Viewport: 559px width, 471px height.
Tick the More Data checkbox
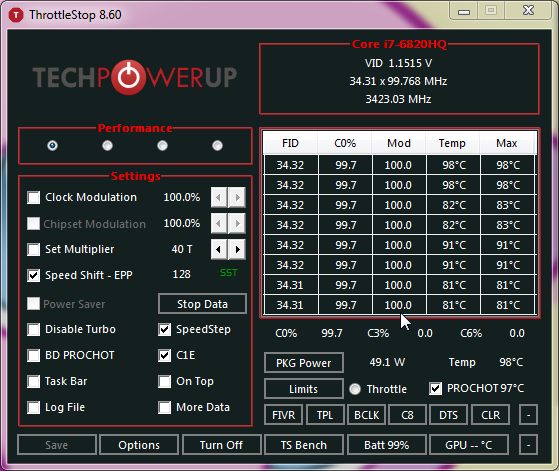click(x=164, y=407)
